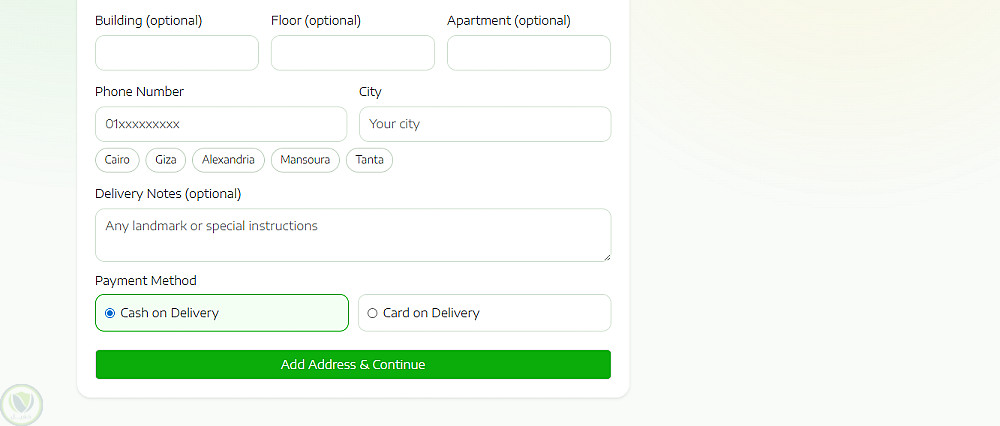Image resolution: width=1000 pixels, height=426 pixels.
Task: Click the City field label
Action: [x=371, y=92]
